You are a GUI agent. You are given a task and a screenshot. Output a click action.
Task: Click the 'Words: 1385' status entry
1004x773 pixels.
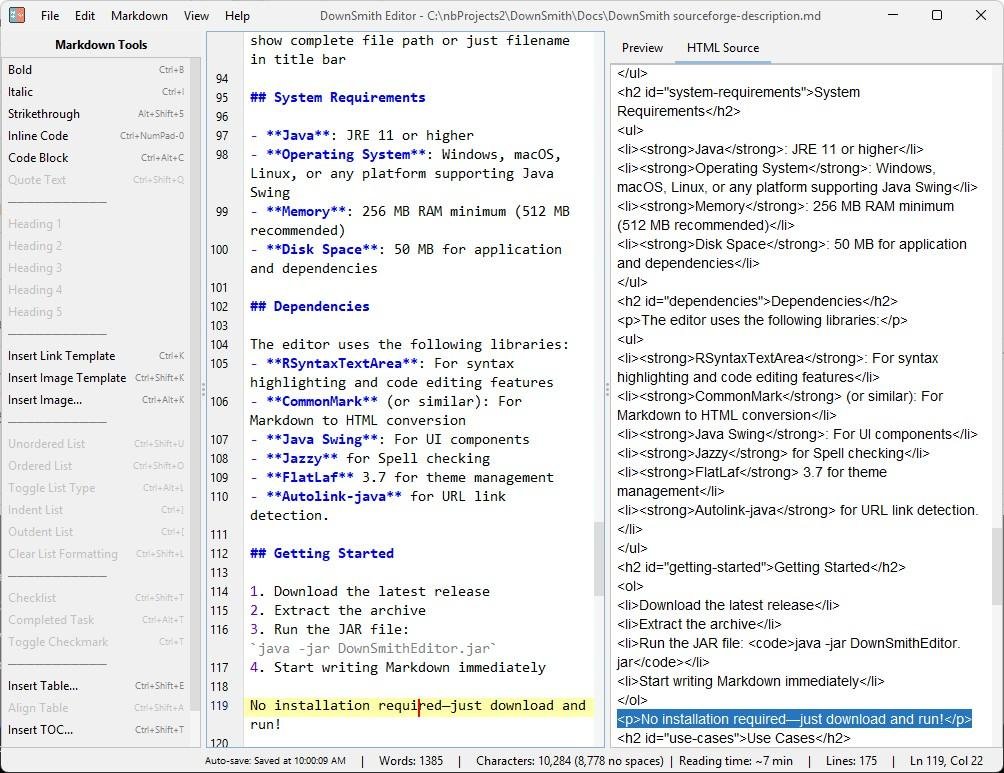tap(410, 761)
